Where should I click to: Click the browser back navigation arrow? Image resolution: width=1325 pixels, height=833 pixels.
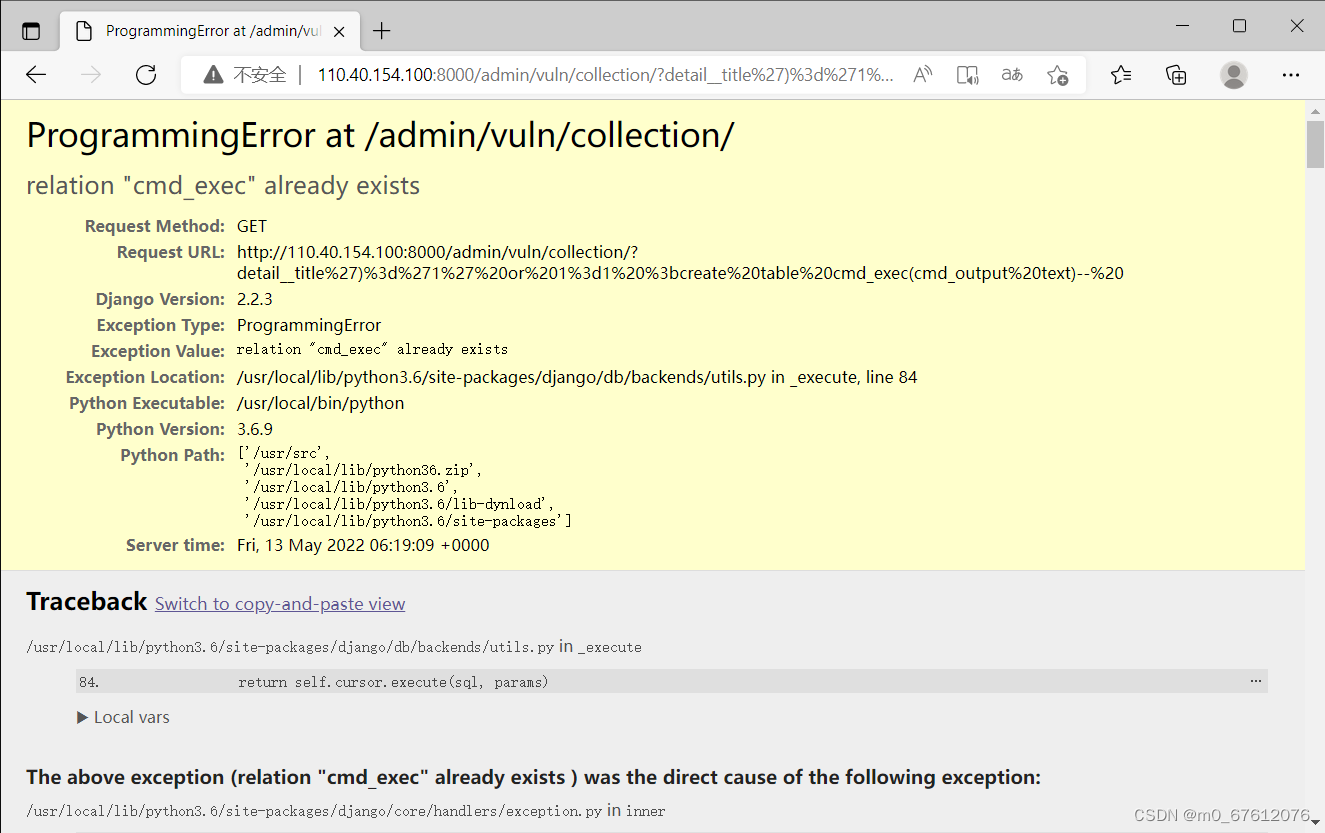tap(36, 74)
